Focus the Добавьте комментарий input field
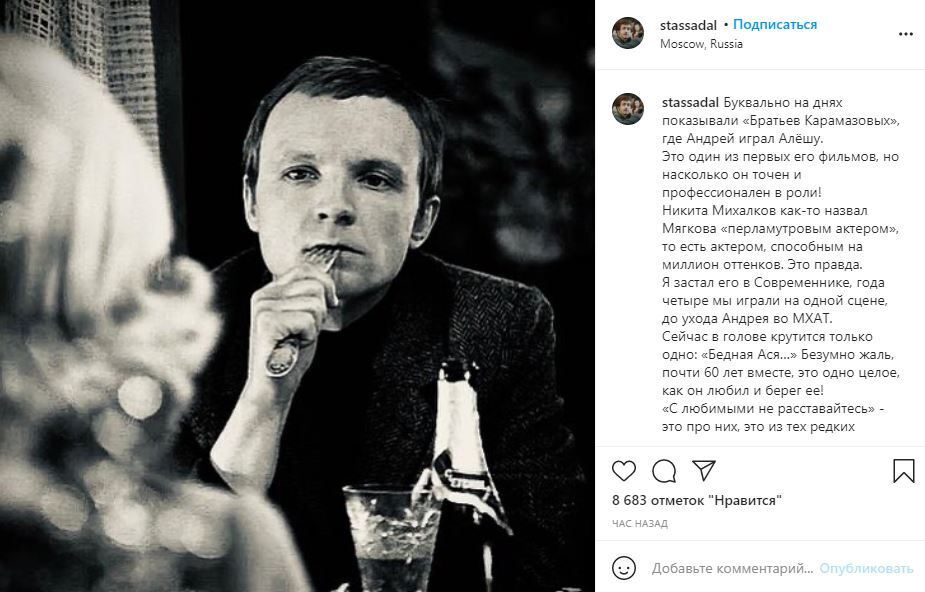 (x=732, y=568)
